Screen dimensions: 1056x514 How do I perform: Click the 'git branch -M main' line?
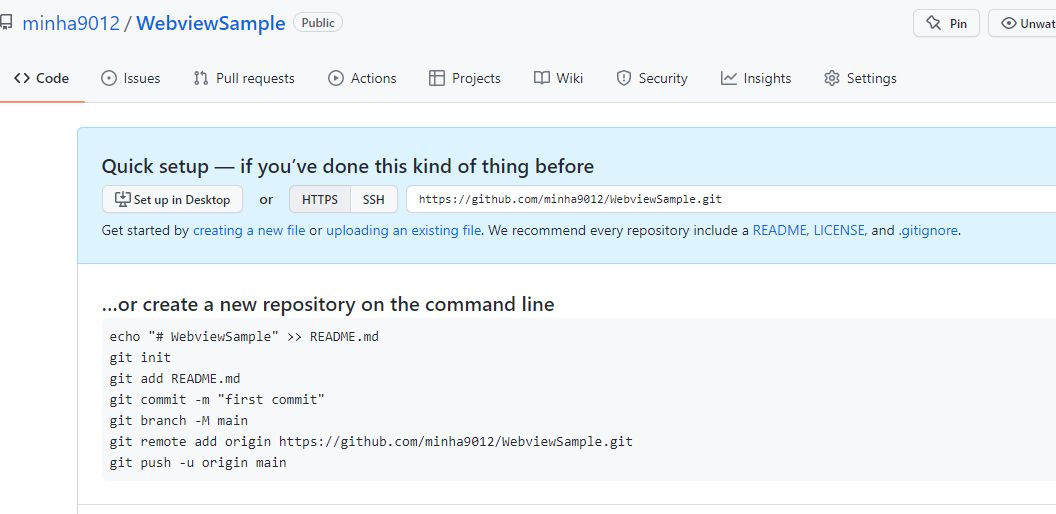point(178,421)
